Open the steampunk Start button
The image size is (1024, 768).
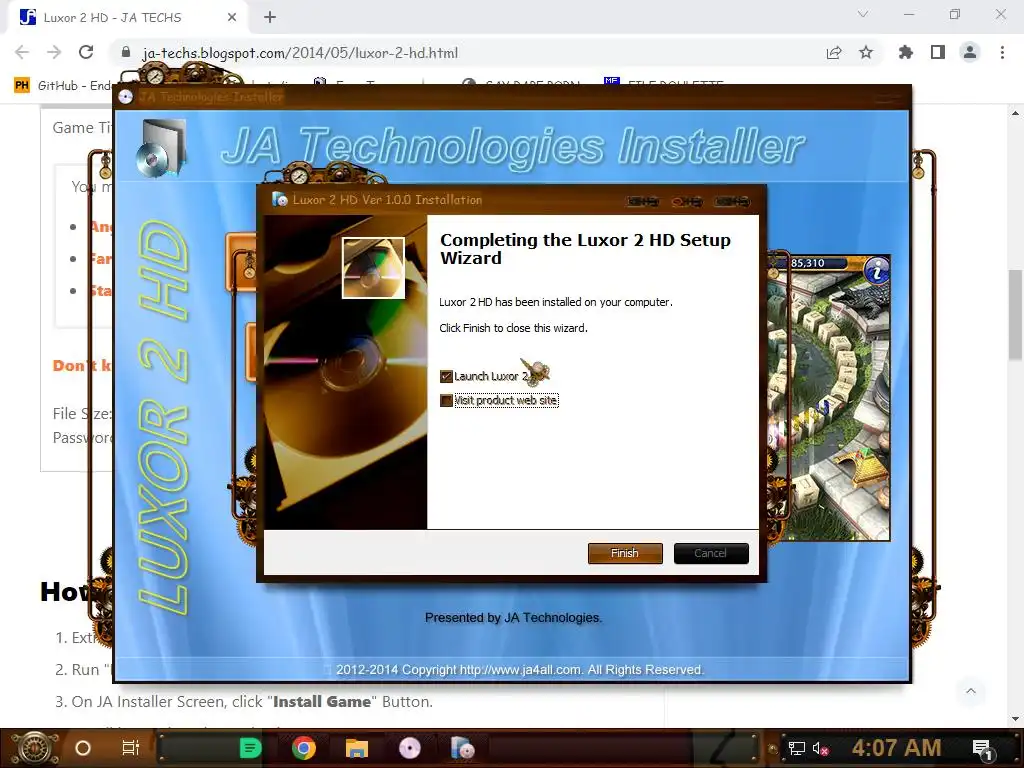[x=34, y=748]
